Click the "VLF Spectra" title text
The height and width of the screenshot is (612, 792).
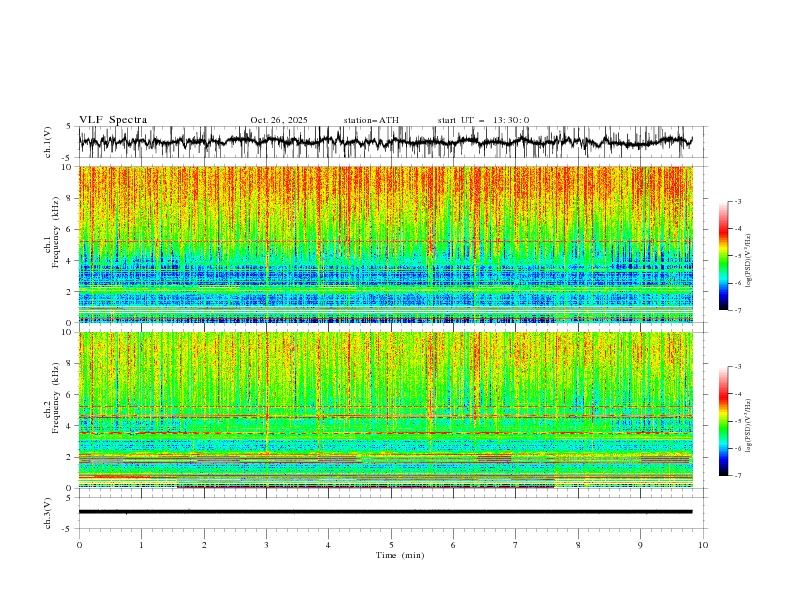tap(113, 120)
